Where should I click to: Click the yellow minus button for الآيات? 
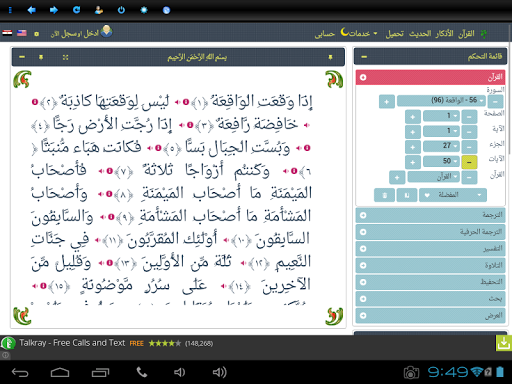(469, 162)
